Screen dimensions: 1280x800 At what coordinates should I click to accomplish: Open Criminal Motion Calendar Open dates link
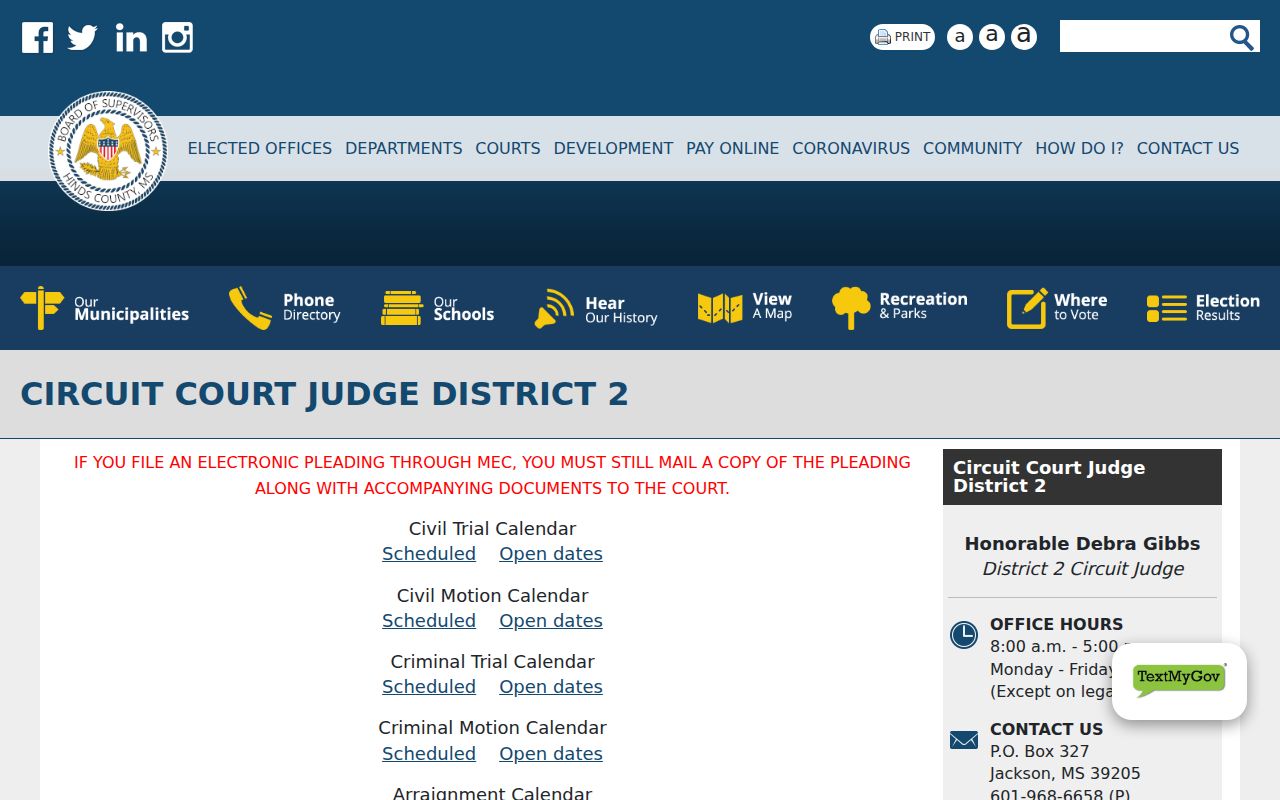[551, 754]
